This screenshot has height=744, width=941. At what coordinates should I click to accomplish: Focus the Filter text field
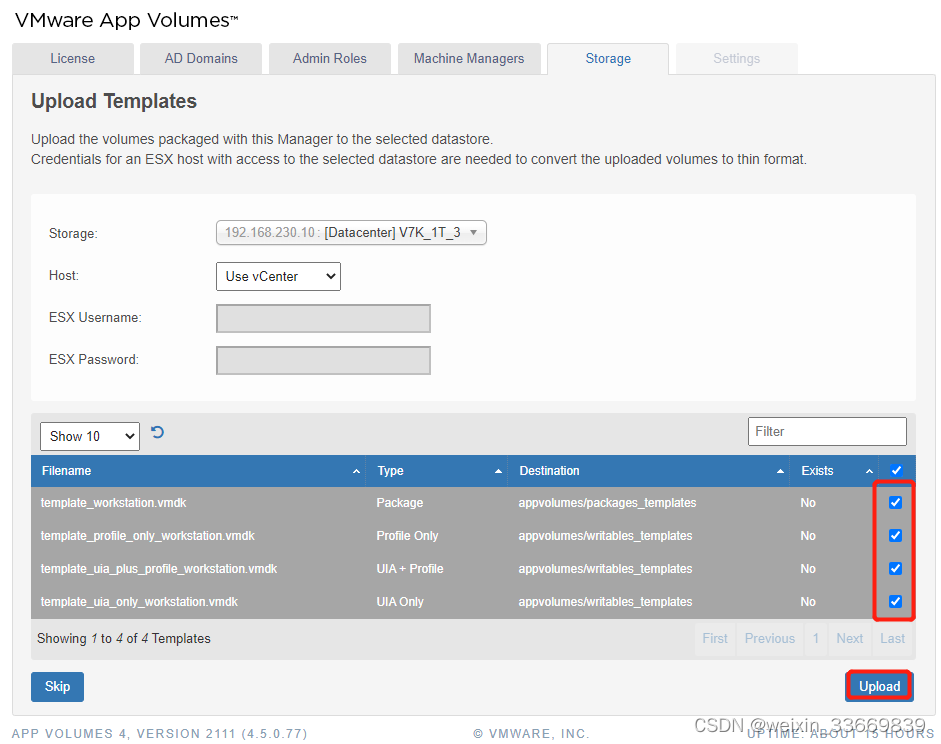click(x=827, y=431)
